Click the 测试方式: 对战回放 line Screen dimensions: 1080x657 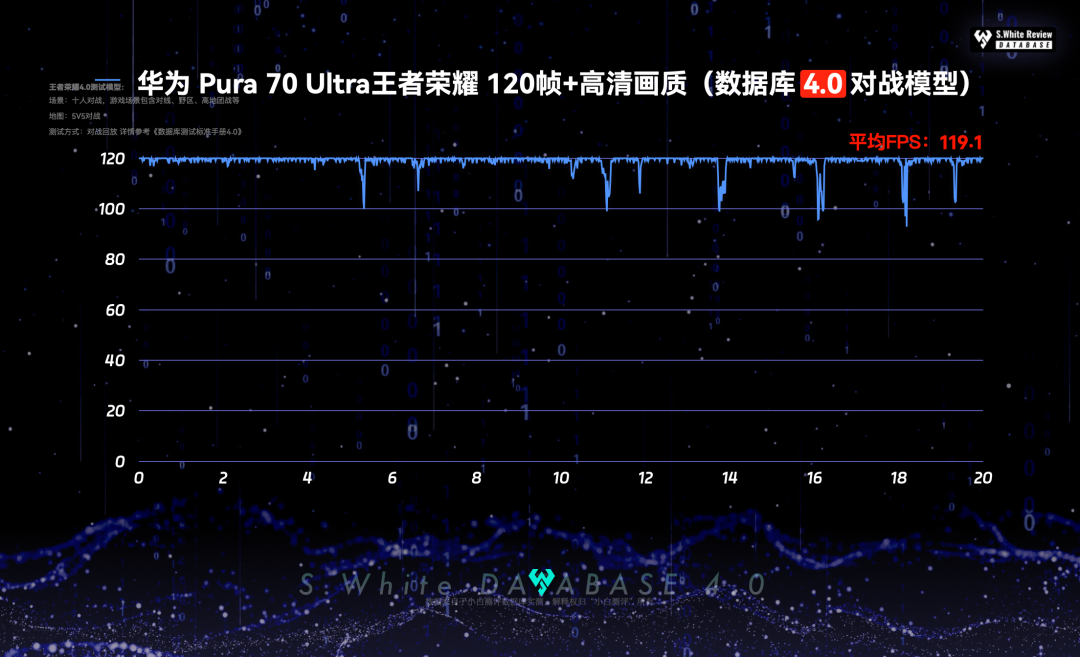point(145,132)
